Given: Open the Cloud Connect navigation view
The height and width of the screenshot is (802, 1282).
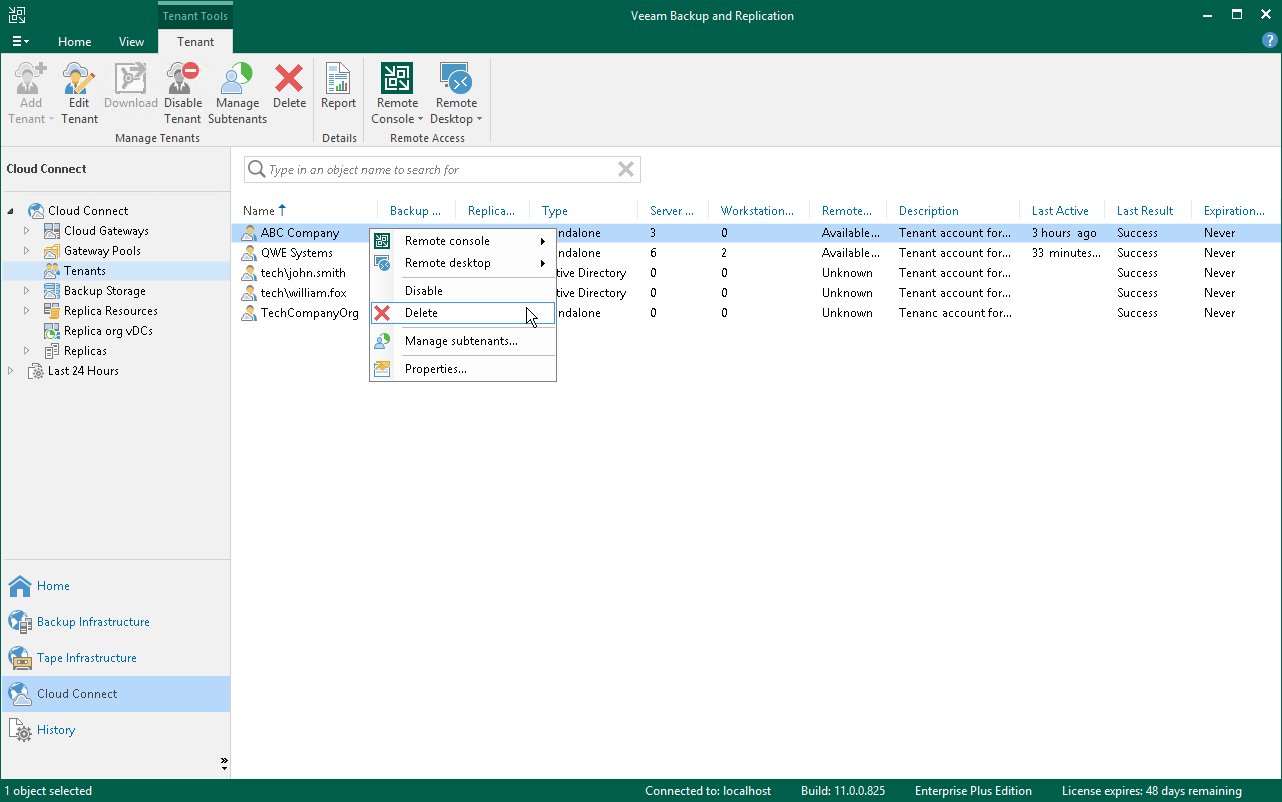Looking at the screenshot, I should (x=115, y=694).
